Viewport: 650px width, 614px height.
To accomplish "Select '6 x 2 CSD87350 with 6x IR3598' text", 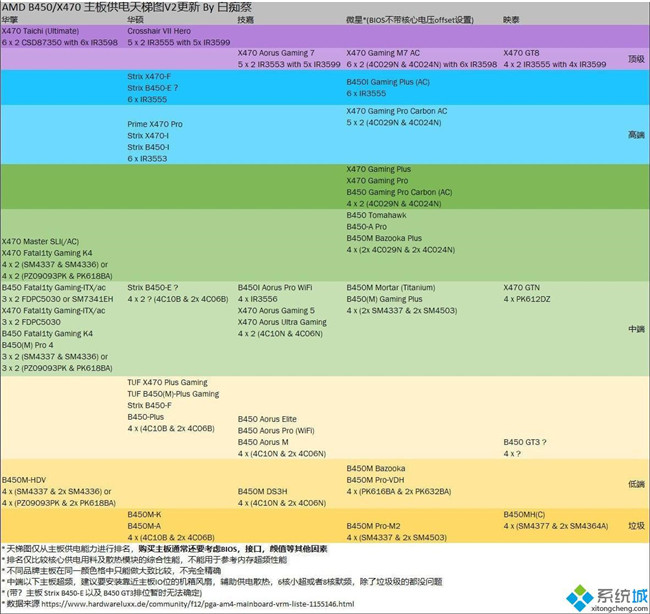I will click(60, 42).
